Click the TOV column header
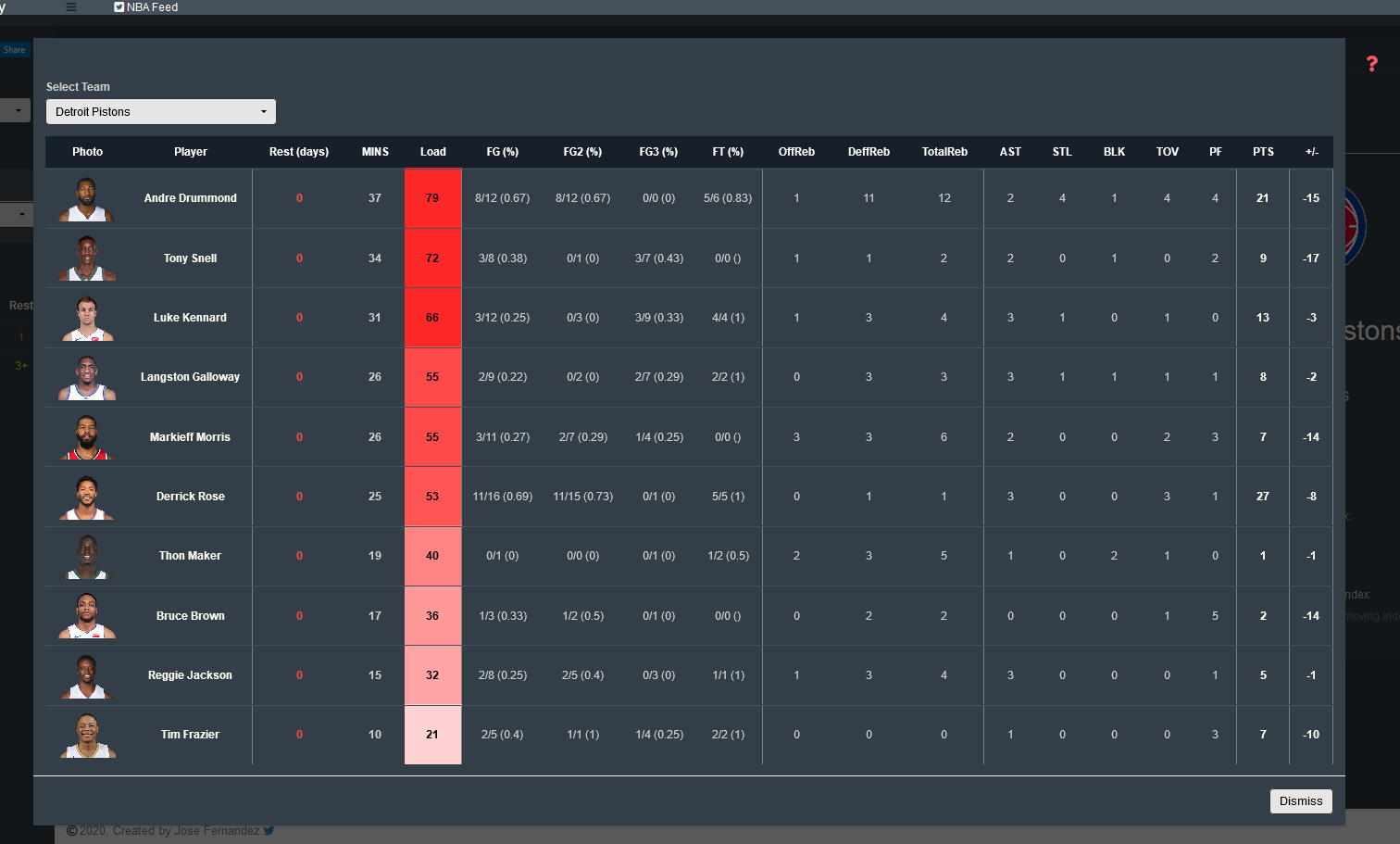The image size is (1400, 844). click(1168, 152)
